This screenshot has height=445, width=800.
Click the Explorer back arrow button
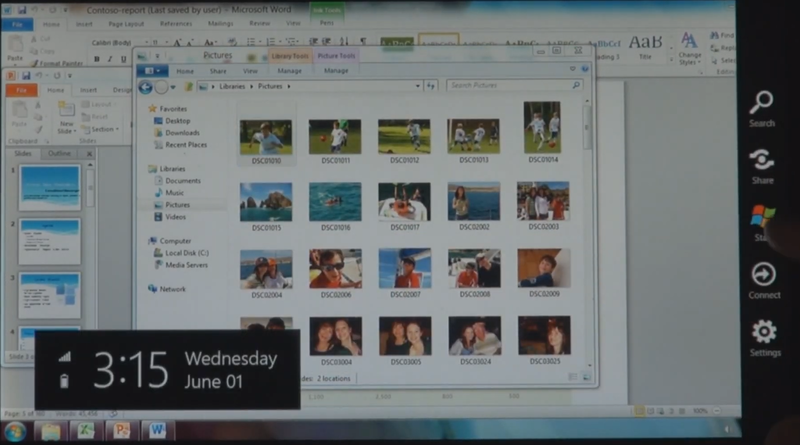(x=145, y=87)
